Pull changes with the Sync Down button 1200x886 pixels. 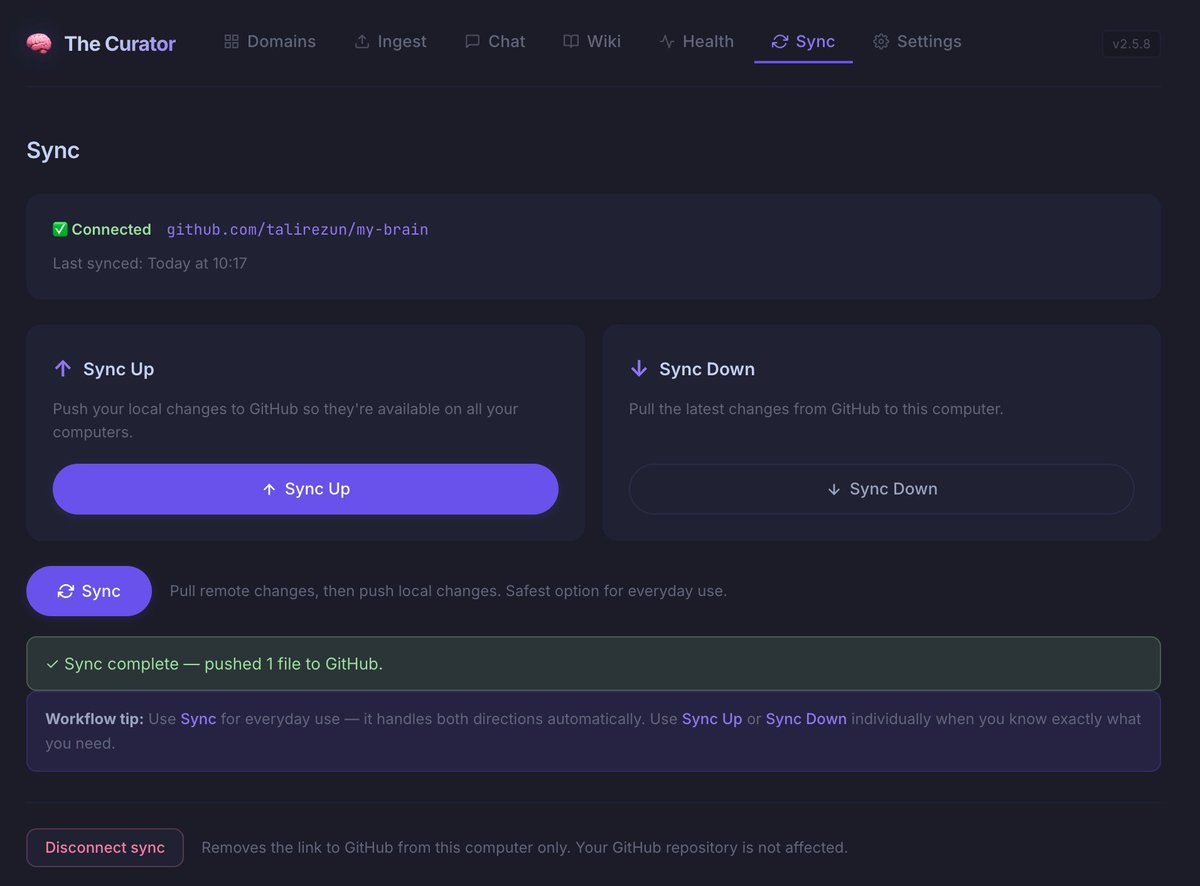click(881, 489)
